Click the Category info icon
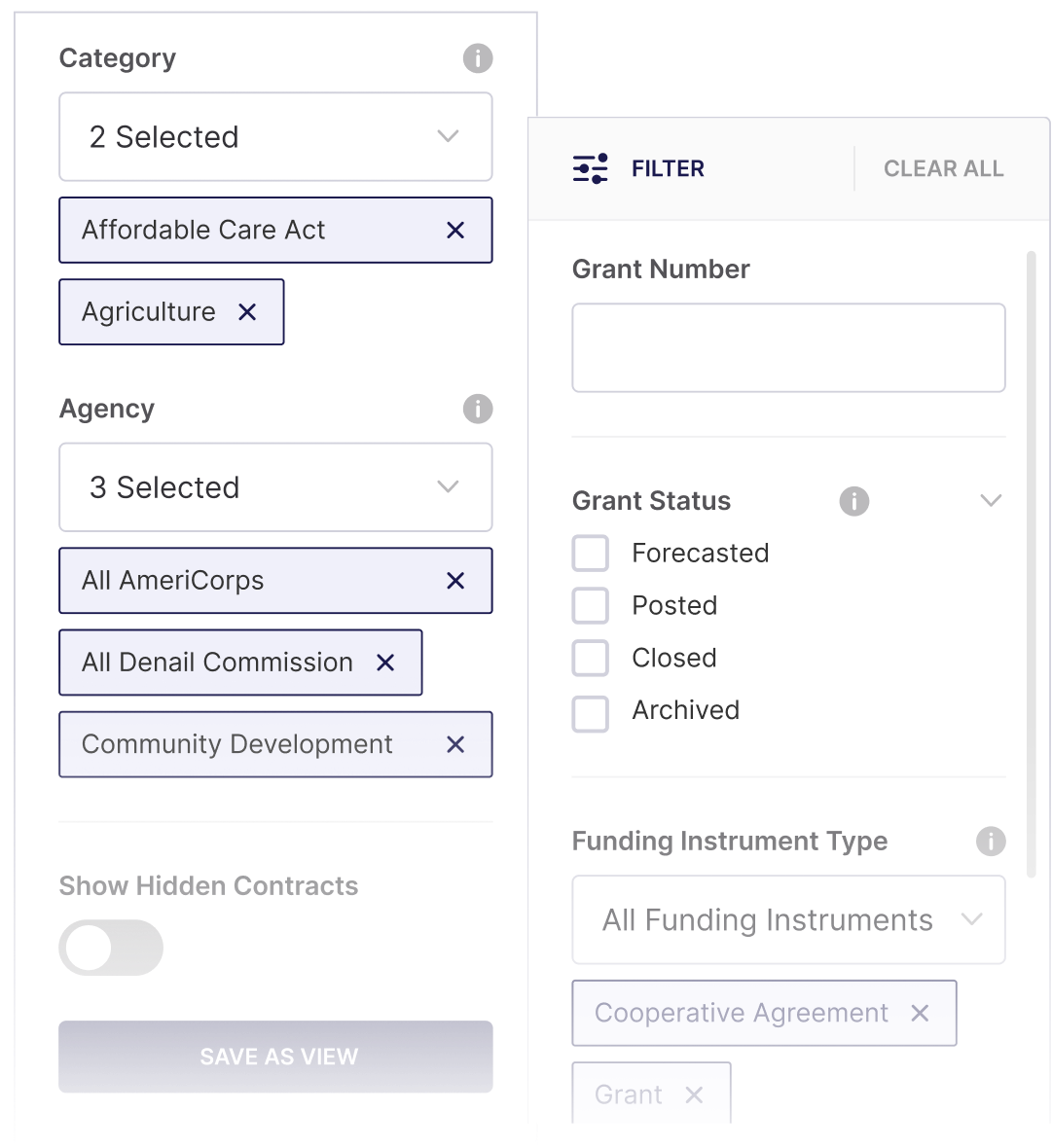1052x1148 pixels. (478, 58)
